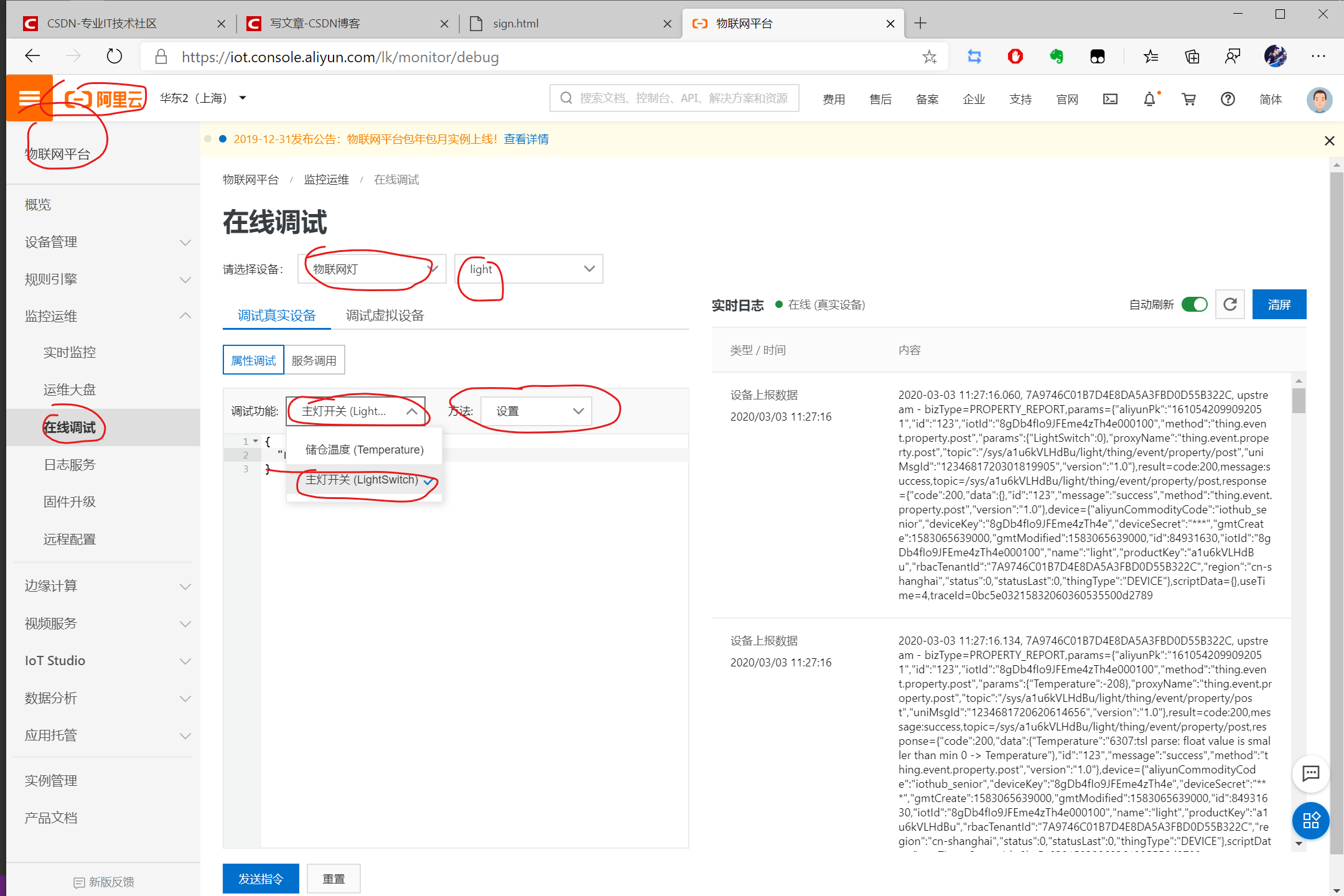
Task: Switch to 服务调用 mode
Action: click(314, 360)
